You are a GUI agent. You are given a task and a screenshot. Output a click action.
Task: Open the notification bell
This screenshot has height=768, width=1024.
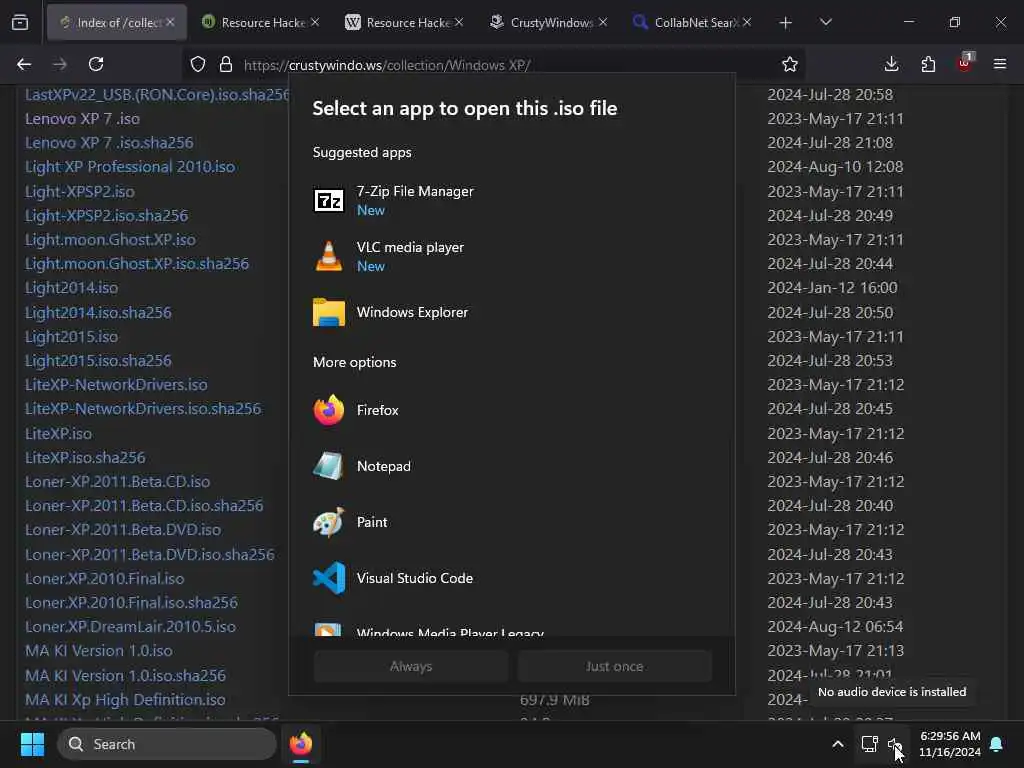click(997, 744)
